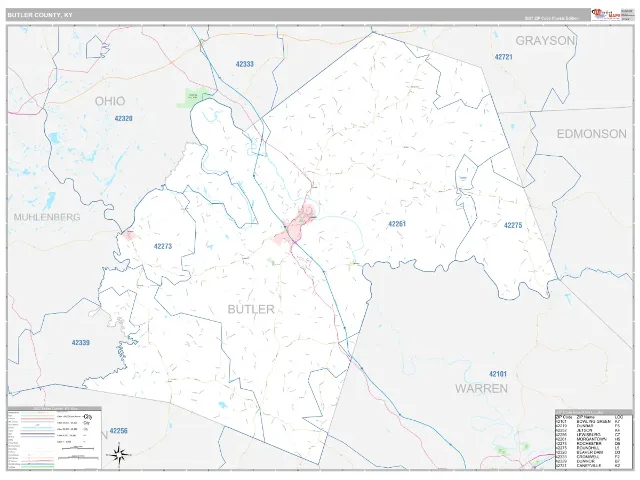
Task: Click BEAVER DAM row in ZIP index table
Action: click(588, 453)
